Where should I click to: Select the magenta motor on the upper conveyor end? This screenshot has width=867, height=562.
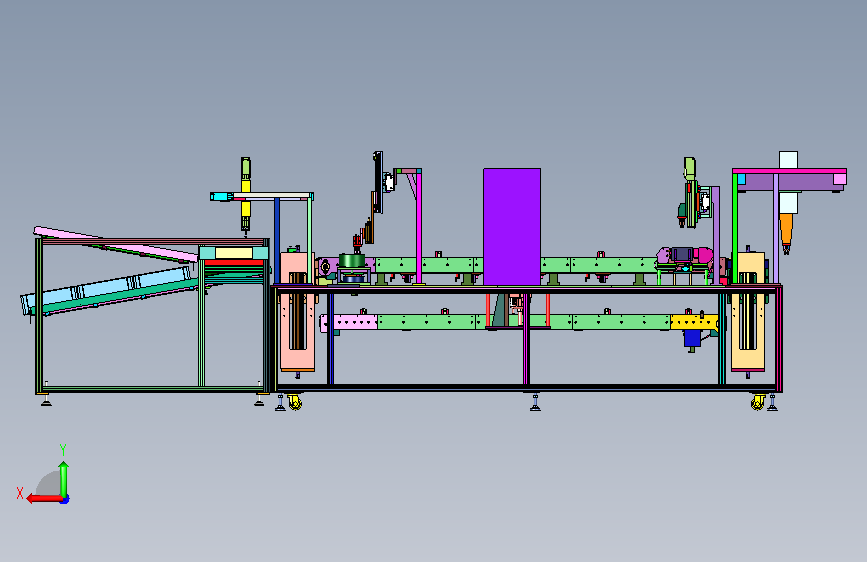tap(703, 255)
